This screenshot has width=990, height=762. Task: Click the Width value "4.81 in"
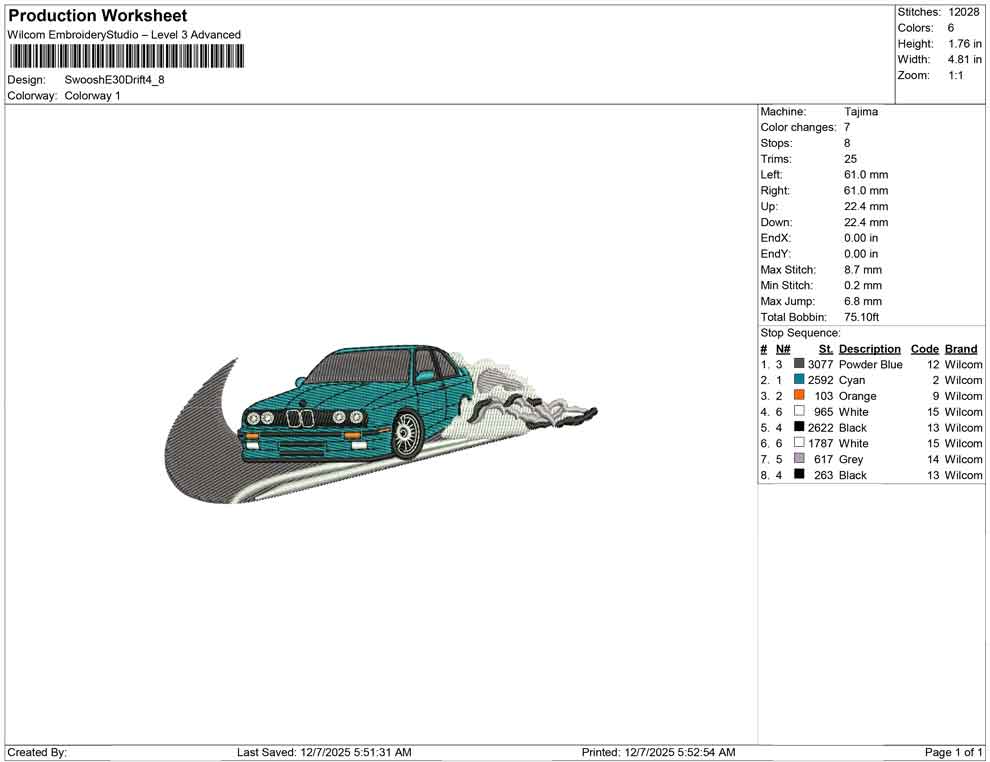[x=965, y=59]
